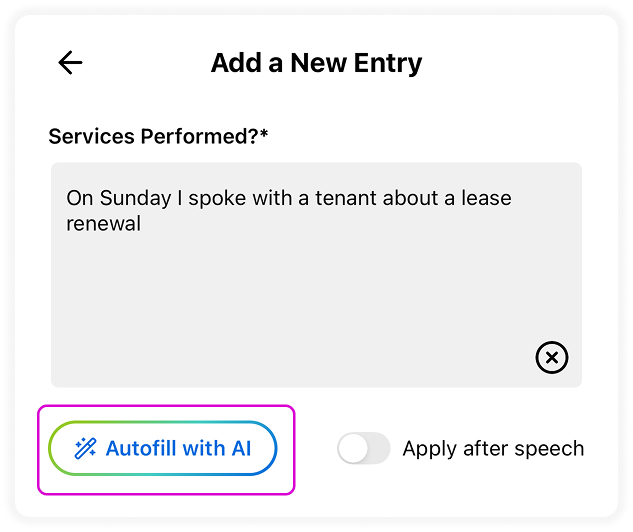Place cursor after the word renewal
633x532 pixels.
point(141,224)
